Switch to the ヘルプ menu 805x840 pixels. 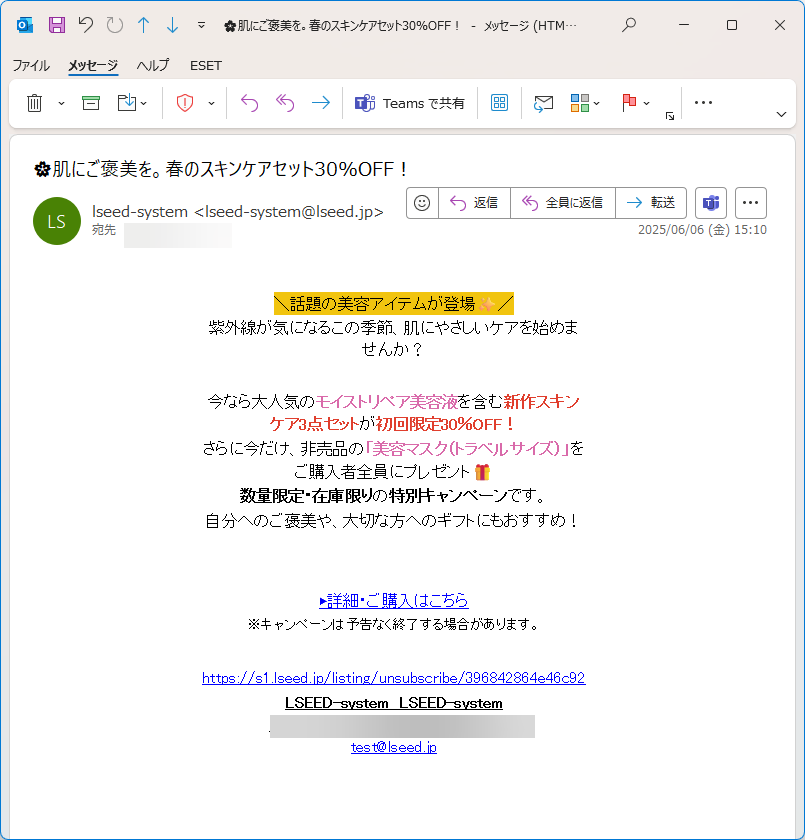click(152, 66)
